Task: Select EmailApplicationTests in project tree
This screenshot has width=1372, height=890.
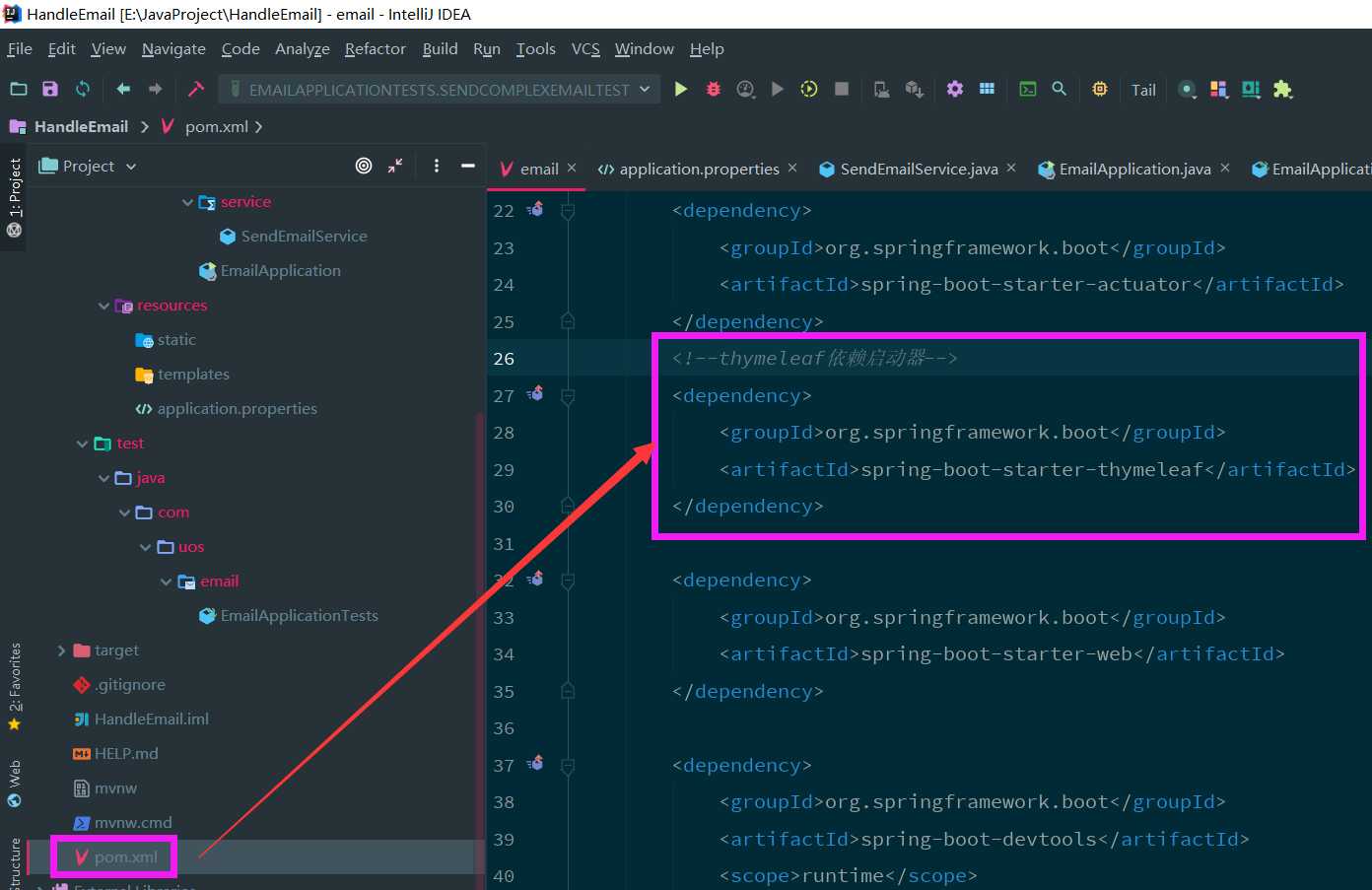Action: 299,615
